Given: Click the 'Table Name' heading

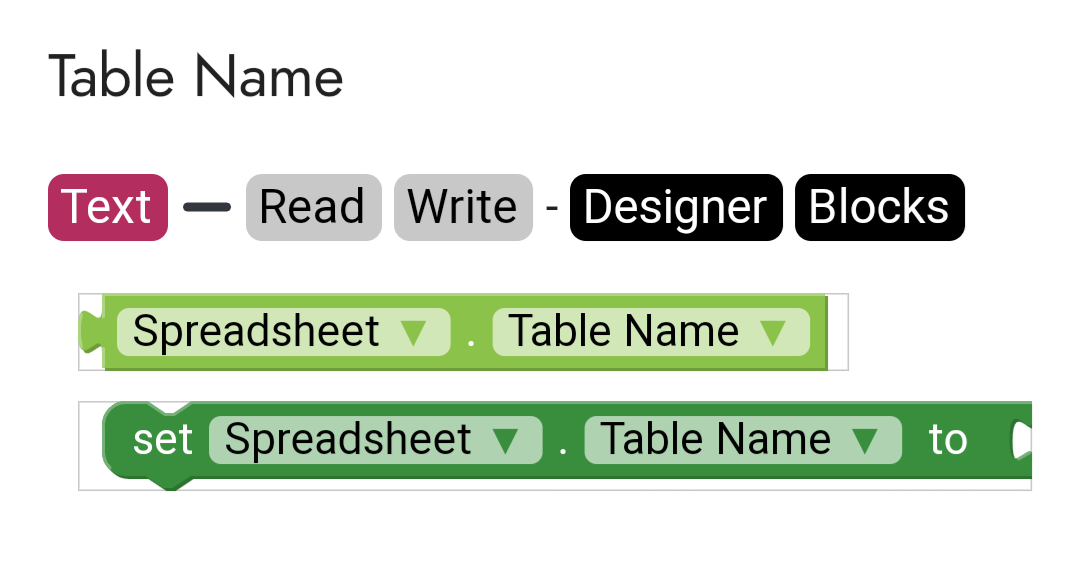Looking at the screenshot, I should (x=196, y=77).
